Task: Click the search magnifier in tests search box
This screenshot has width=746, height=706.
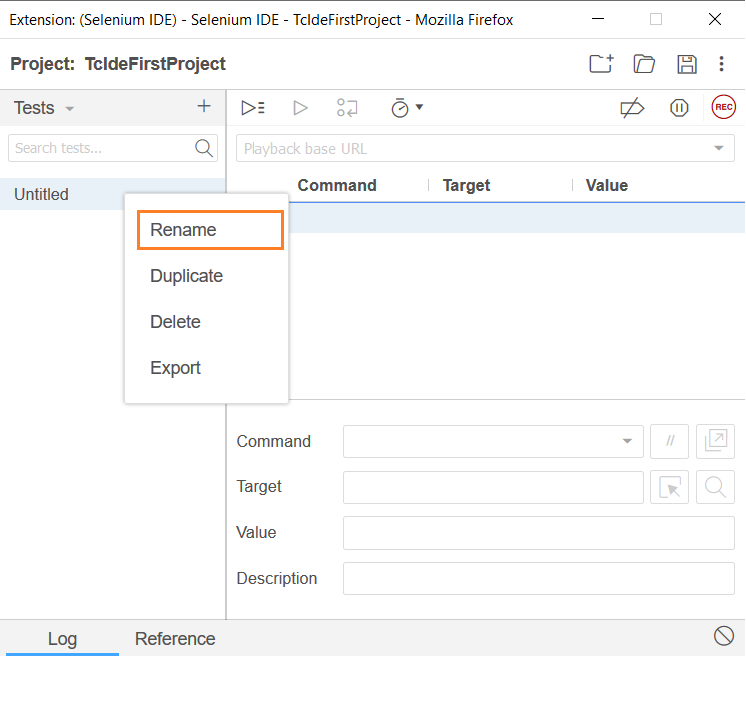Action: coord(204,148)
